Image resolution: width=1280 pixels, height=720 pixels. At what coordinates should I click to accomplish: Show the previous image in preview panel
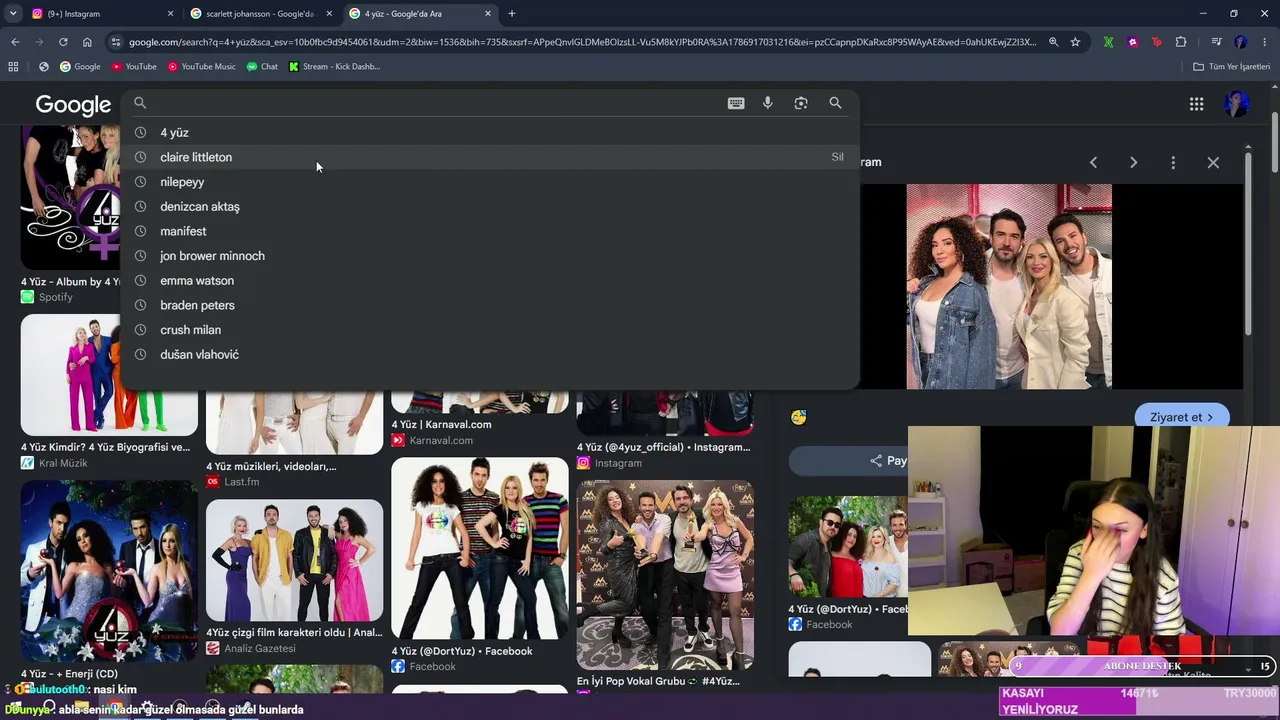[1093, 162]
